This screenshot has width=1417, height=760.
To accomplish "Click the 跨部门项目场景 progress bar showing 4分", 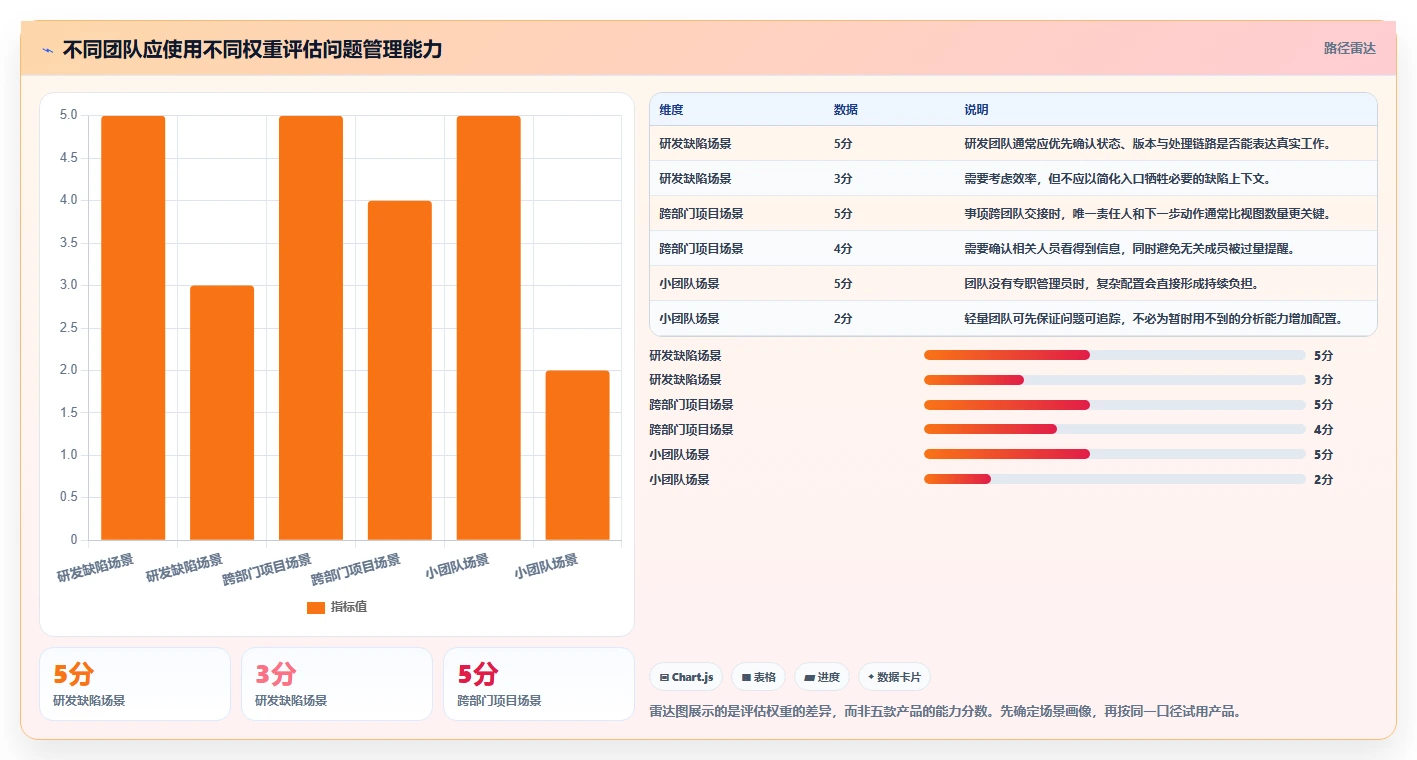I will (1115, 429).
